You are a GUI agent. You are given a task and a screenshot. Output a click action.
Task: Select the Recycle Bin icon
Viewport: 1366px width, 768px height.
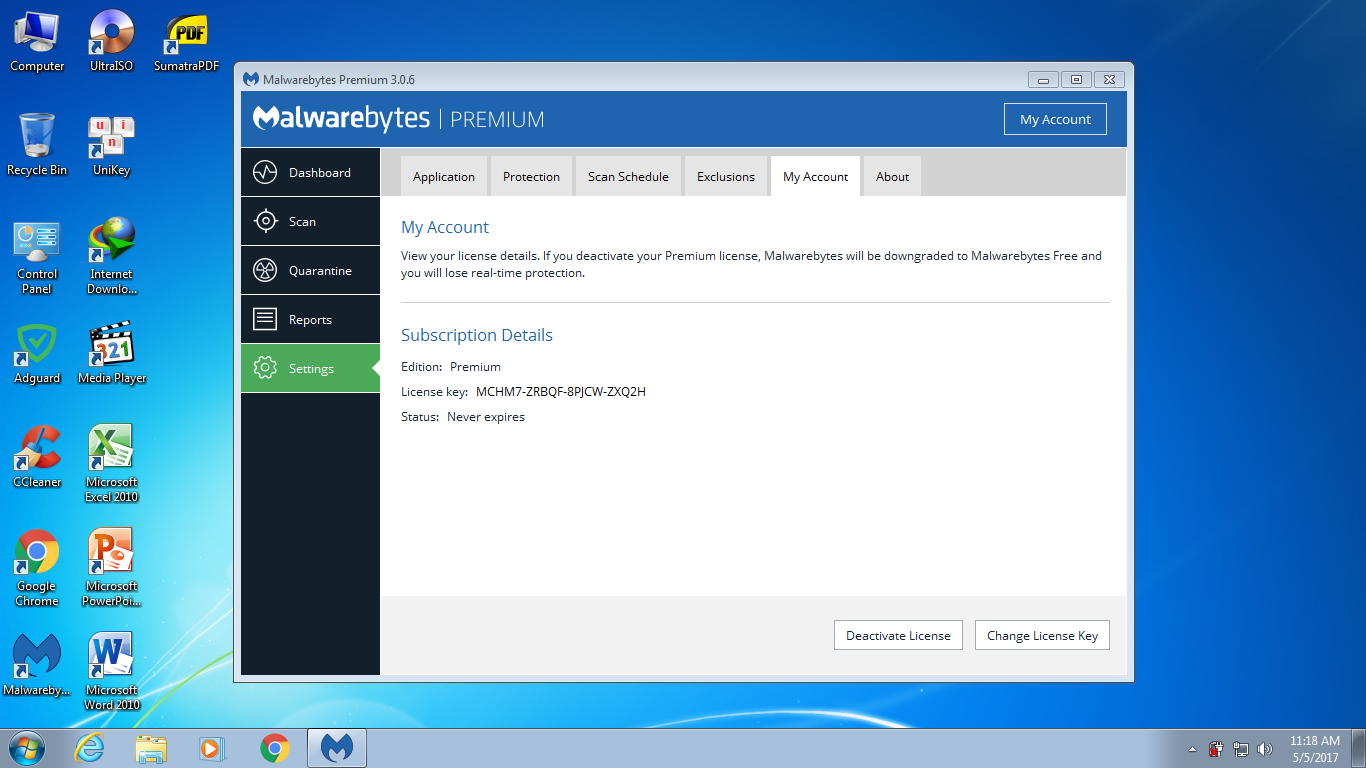pos(37,145)
